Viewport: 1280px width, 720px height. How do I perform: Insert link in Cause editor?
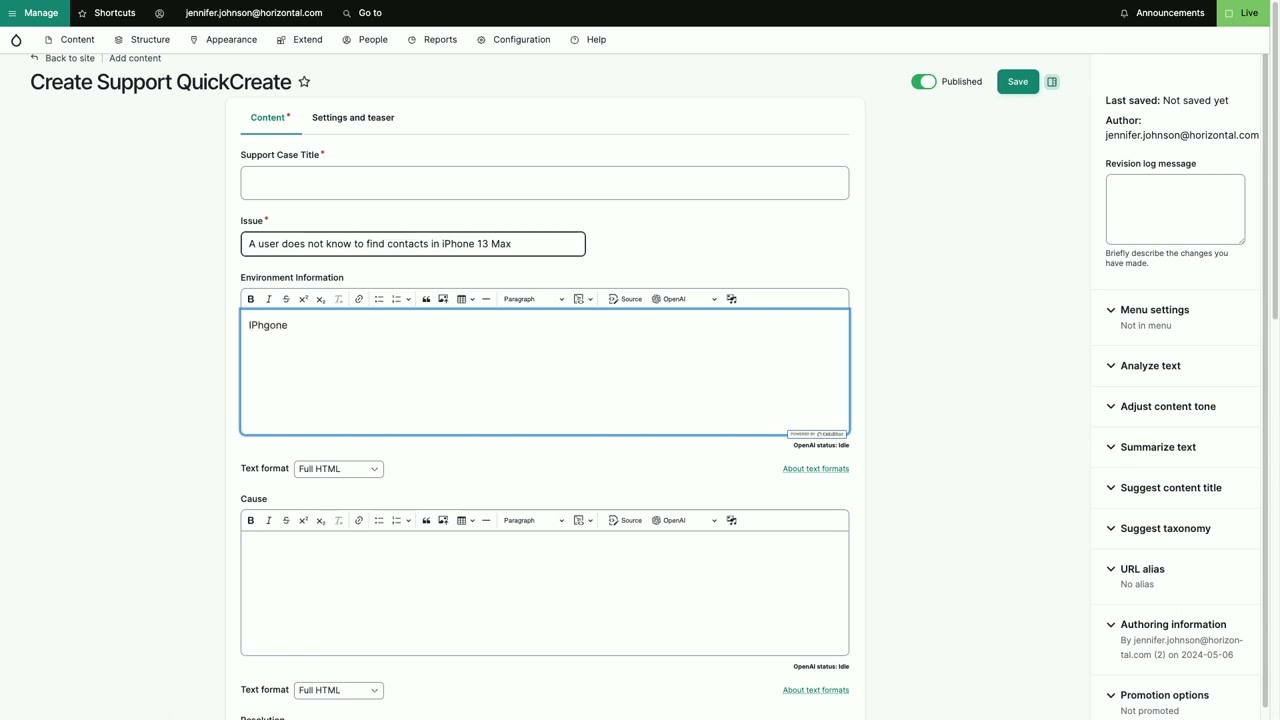(359, 520)
